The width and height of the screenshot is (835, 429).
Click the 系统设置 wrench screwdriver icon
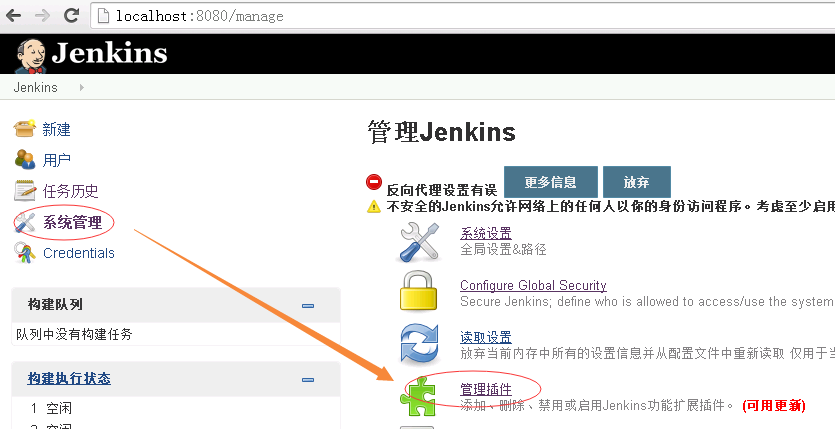click(419, 242)
